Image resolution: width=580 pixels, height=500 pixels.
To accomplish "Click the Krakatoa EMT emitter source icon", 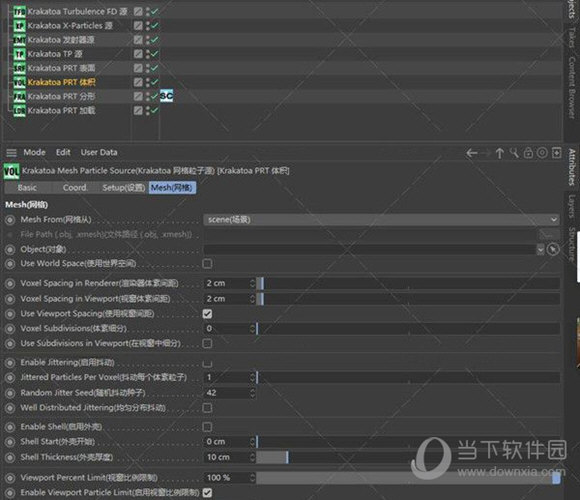I will (20, 40).
